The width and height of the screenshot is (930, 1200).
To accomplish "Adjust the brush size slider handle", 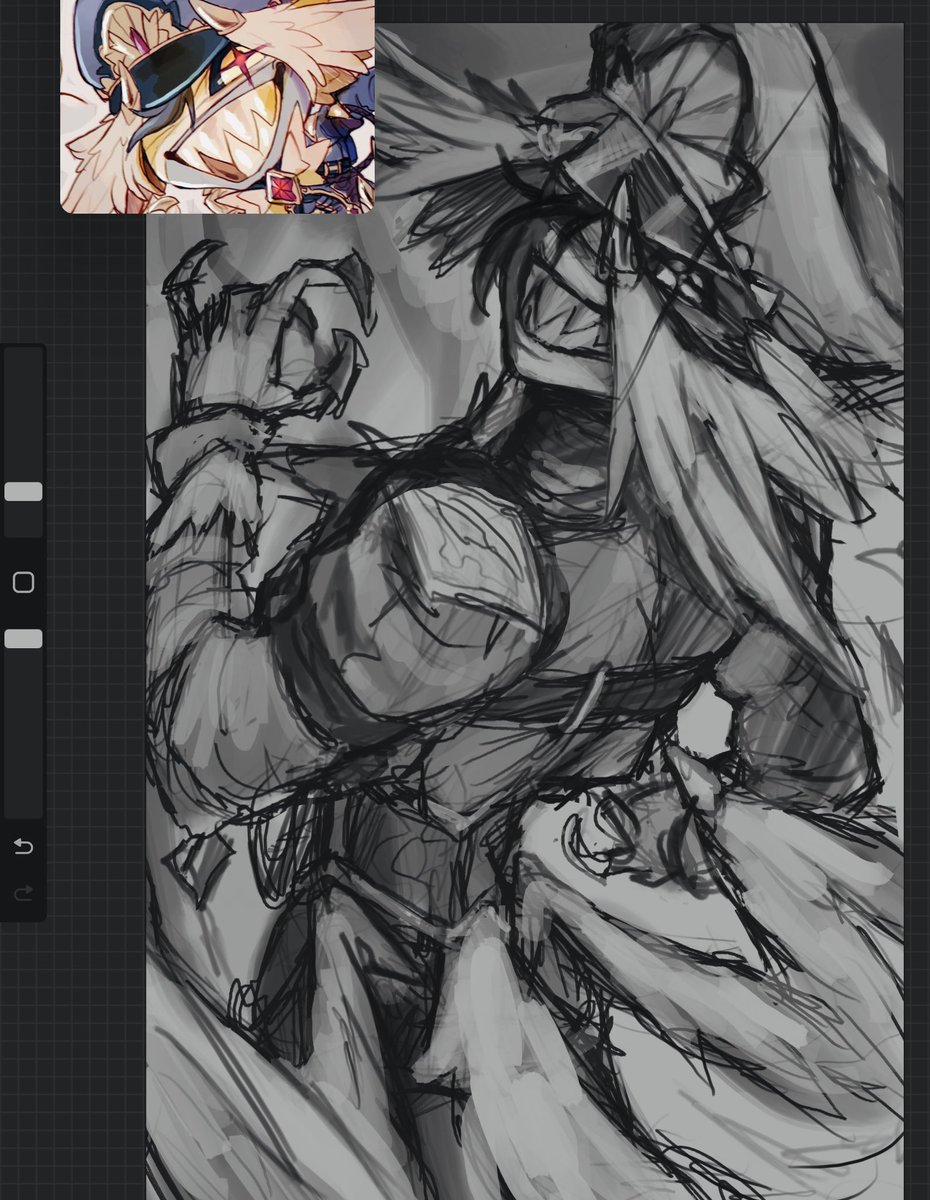I will [x=23, y=491].
